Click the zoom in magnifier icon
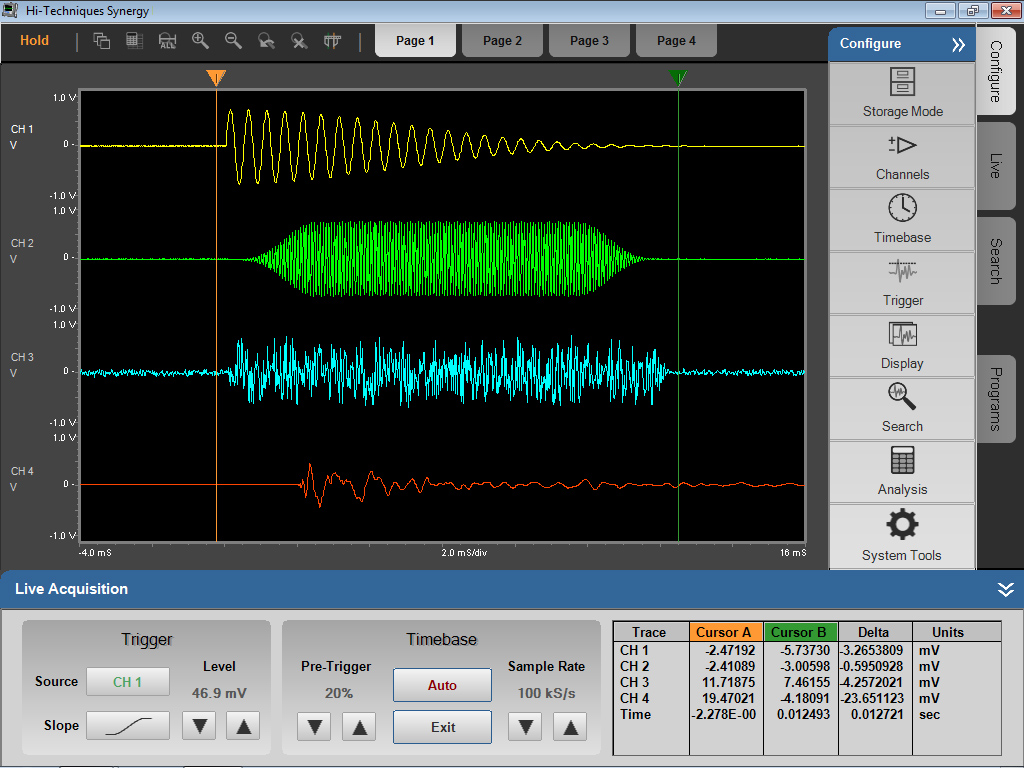Viewport: 1024px width, 768px height. pyautogui.click(x=200, y=40)
